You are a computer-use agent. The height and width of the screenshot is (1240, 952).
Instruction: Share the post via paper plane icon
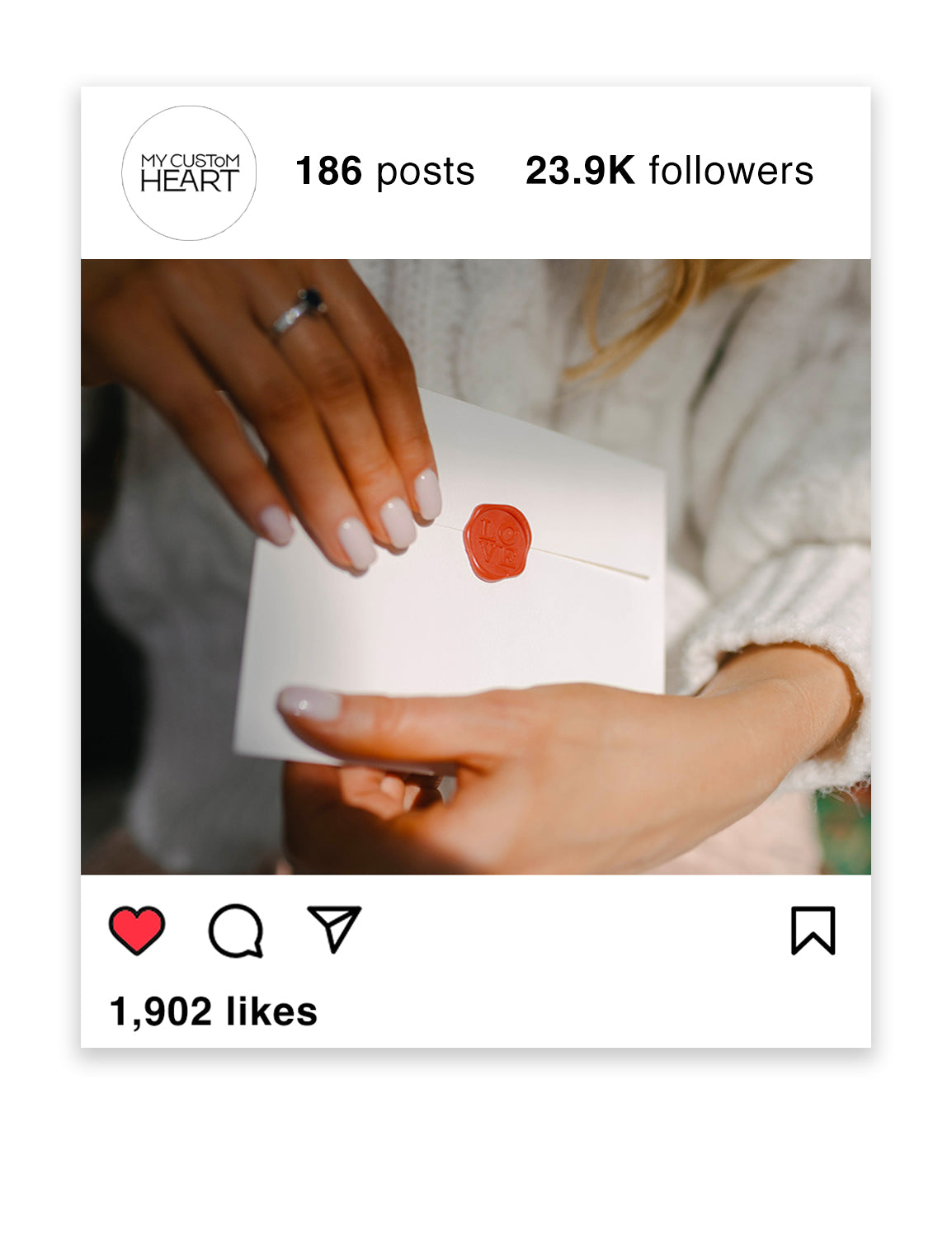coord(334,929)
